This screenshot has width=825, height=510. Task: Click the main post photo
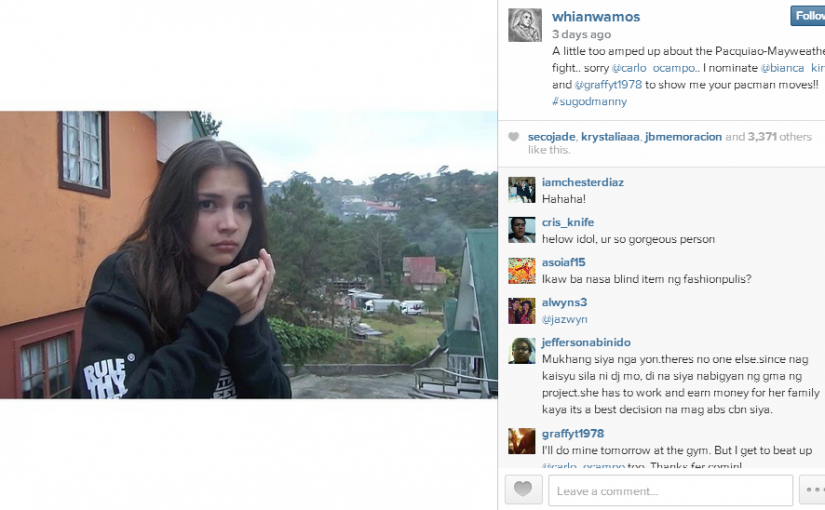[x=248, y=255]
